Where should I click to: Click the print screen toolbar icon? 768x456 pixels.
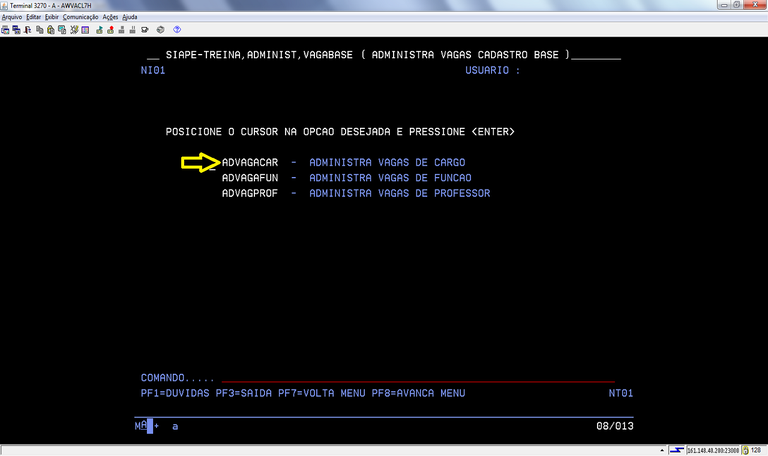click(x=5, y=30)
